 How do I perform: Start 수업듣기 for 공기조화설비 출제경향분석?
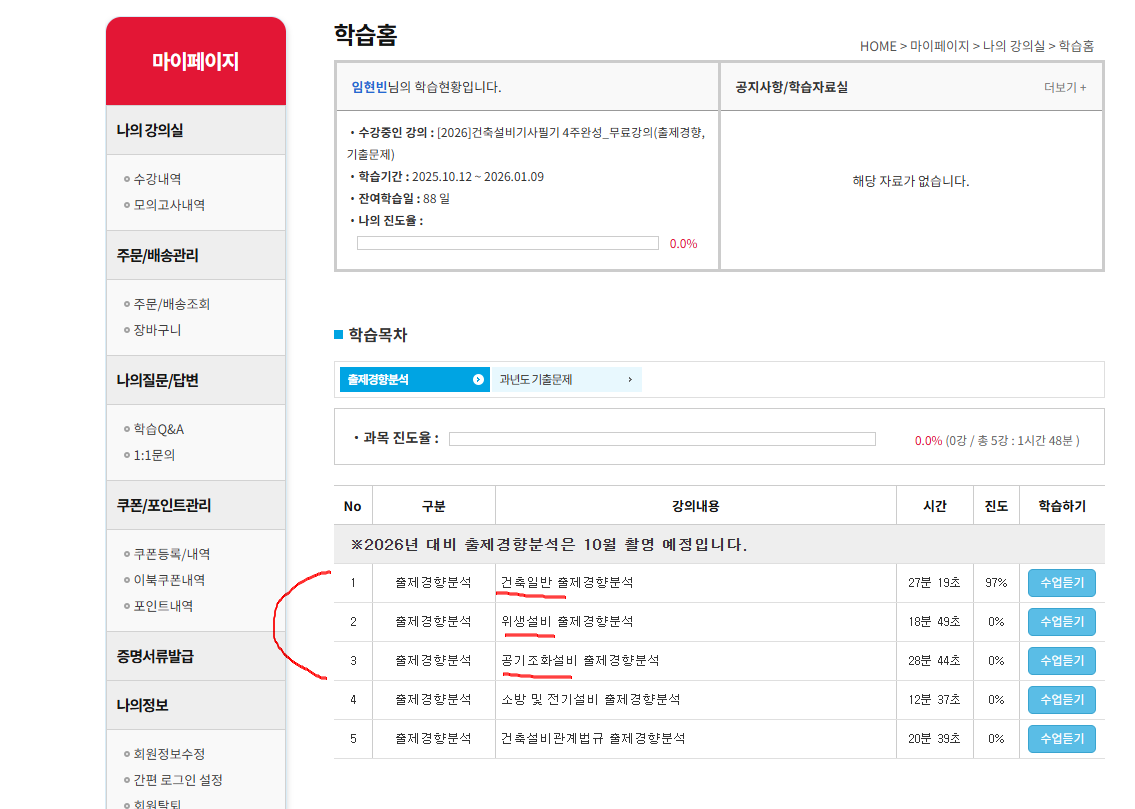click(x=1061, y=661)
